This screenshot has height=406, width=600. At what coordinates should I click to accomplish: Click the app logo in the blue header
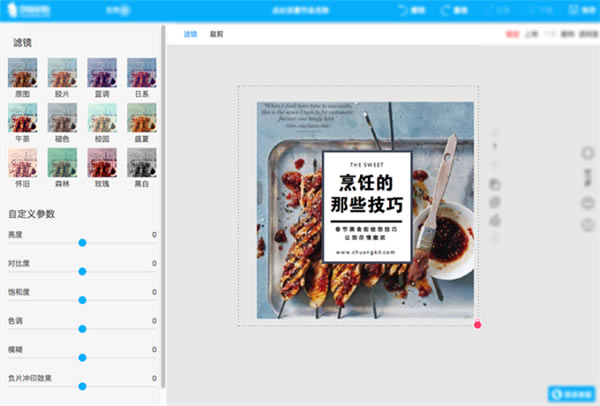[x=29, y=10]
